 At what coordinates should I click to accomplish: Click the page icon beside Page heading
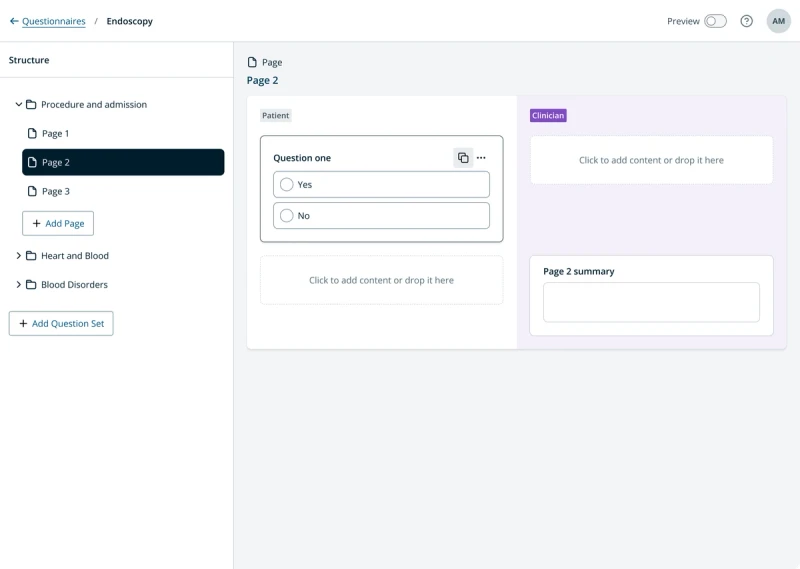(x=252, y=62)
